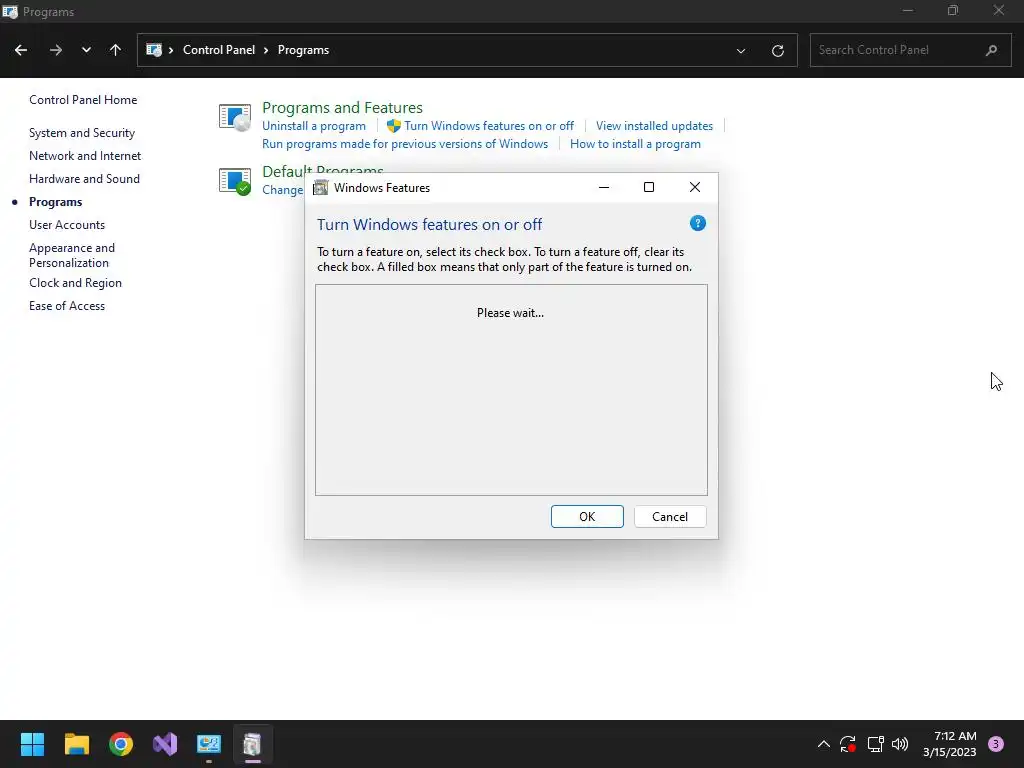Open View installed updates
The image size is (1024, 768).
654,126
